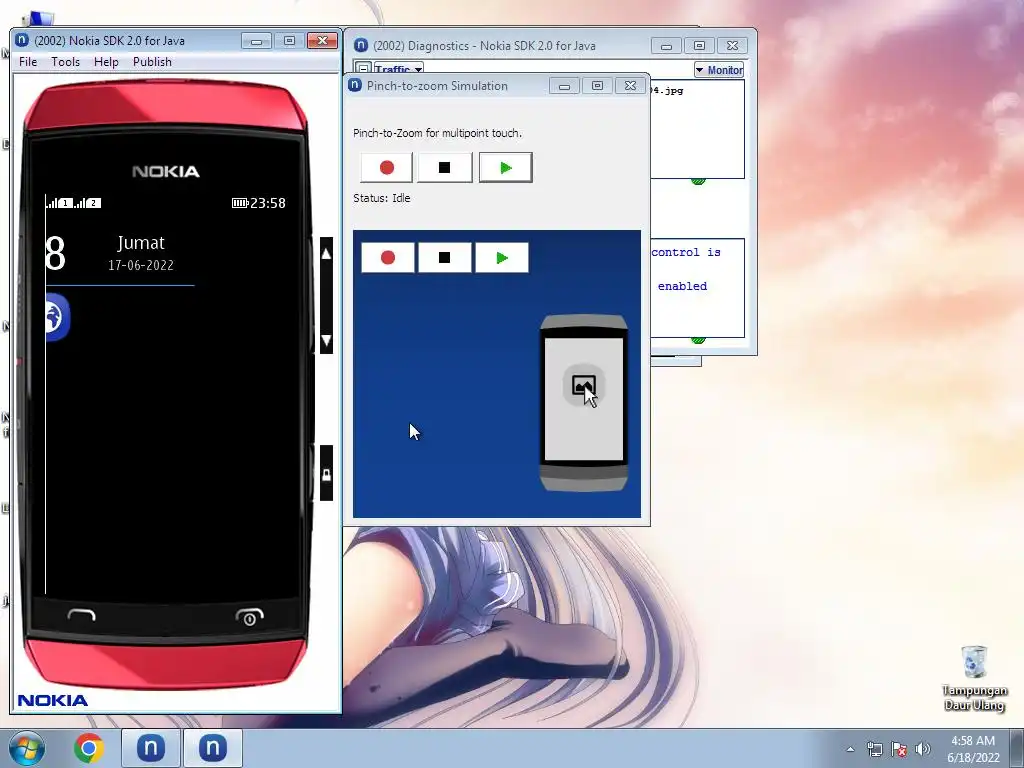
Task: Click the green Play button in the top button row of the Pinch-to-zoom window
Action: pos(505,168)
